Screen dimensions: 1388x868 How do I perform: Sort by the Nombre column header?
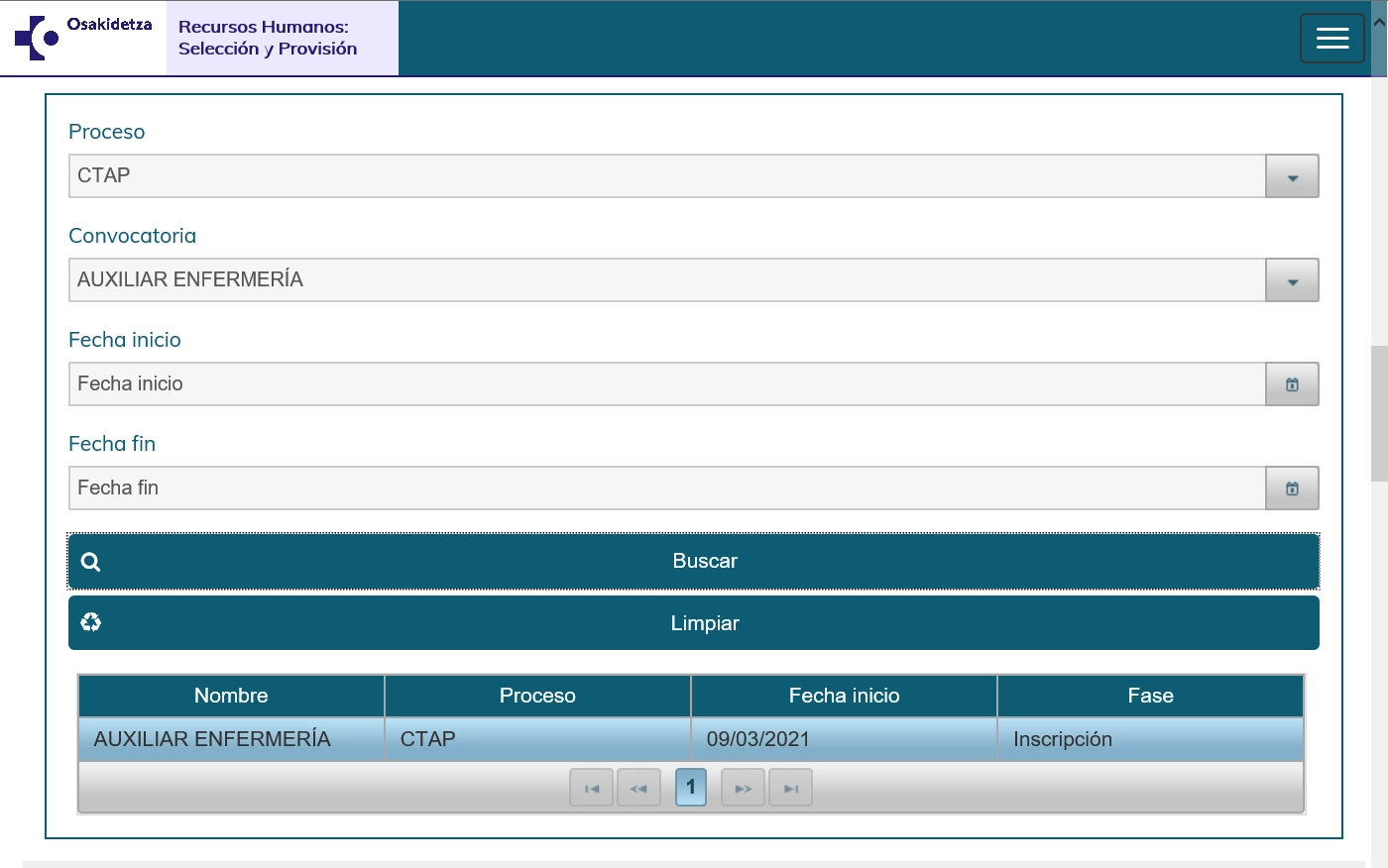tap(231, 696)
